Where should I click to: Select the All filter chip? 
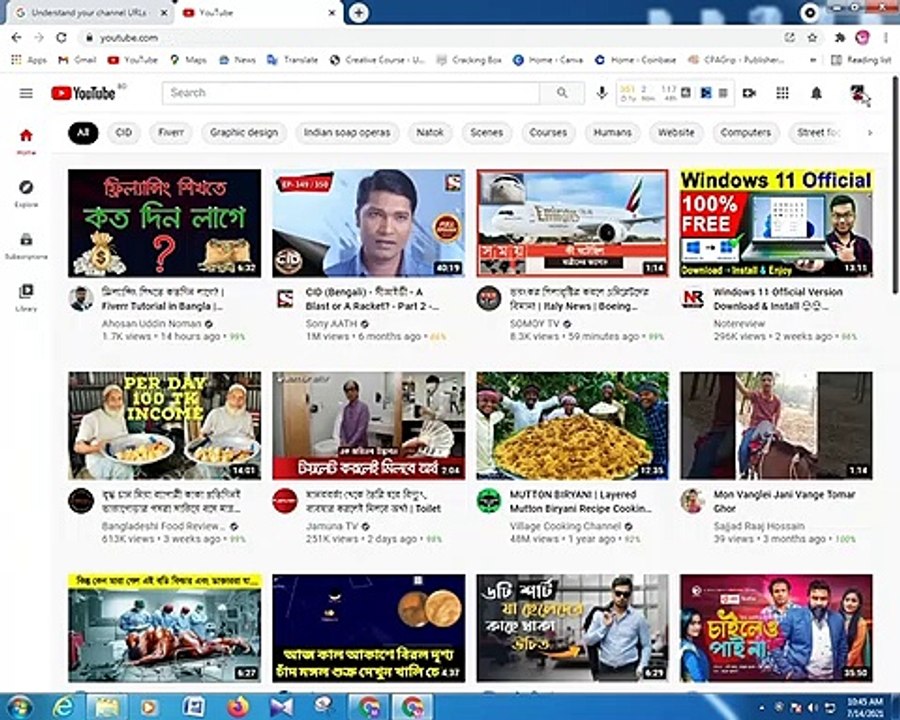[x=83, y=133]
